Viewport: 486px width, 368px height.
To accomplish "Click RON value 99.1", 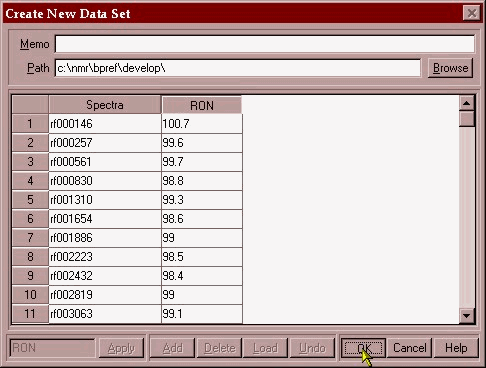I will [x=202, y=314].
